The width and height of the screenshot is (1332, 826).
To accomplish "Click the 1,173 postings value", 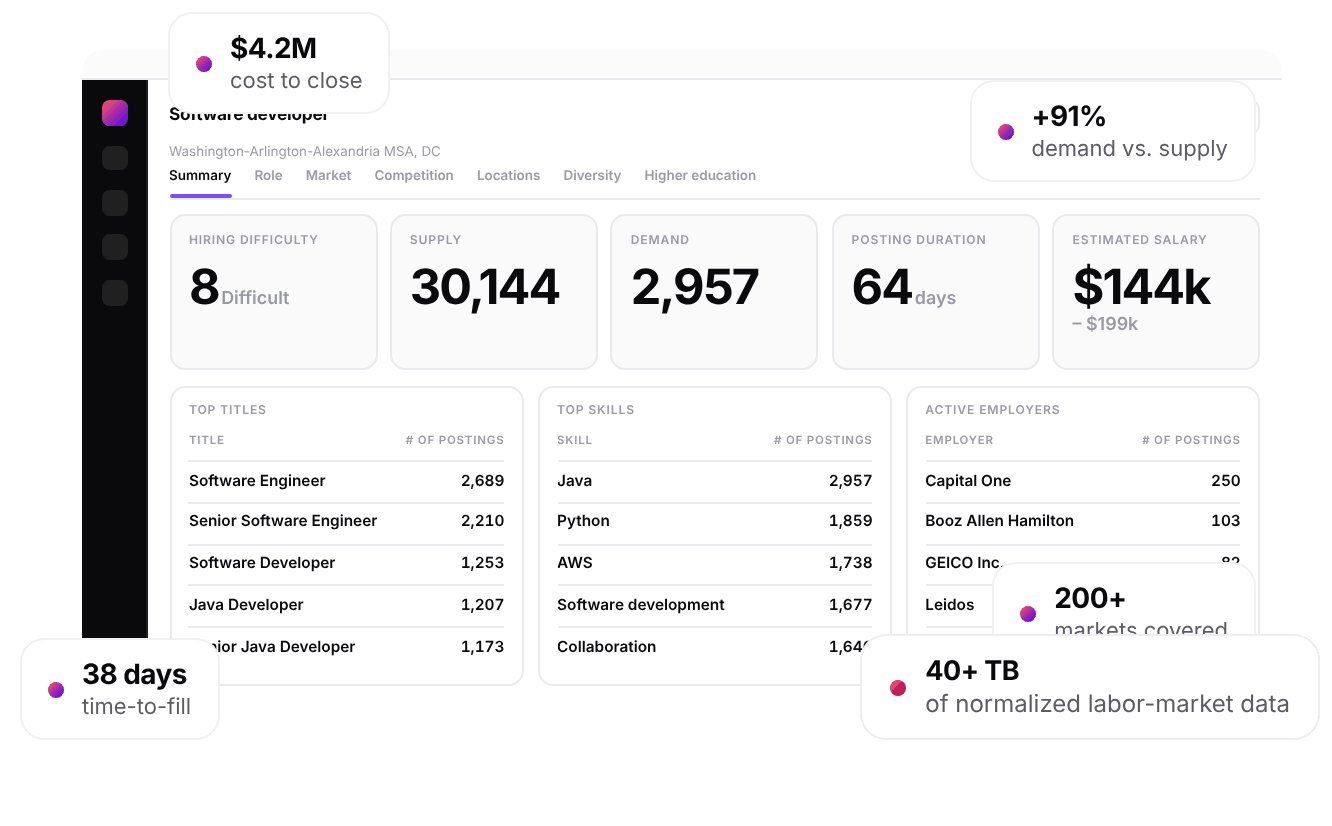I will (x=482, y=647).
